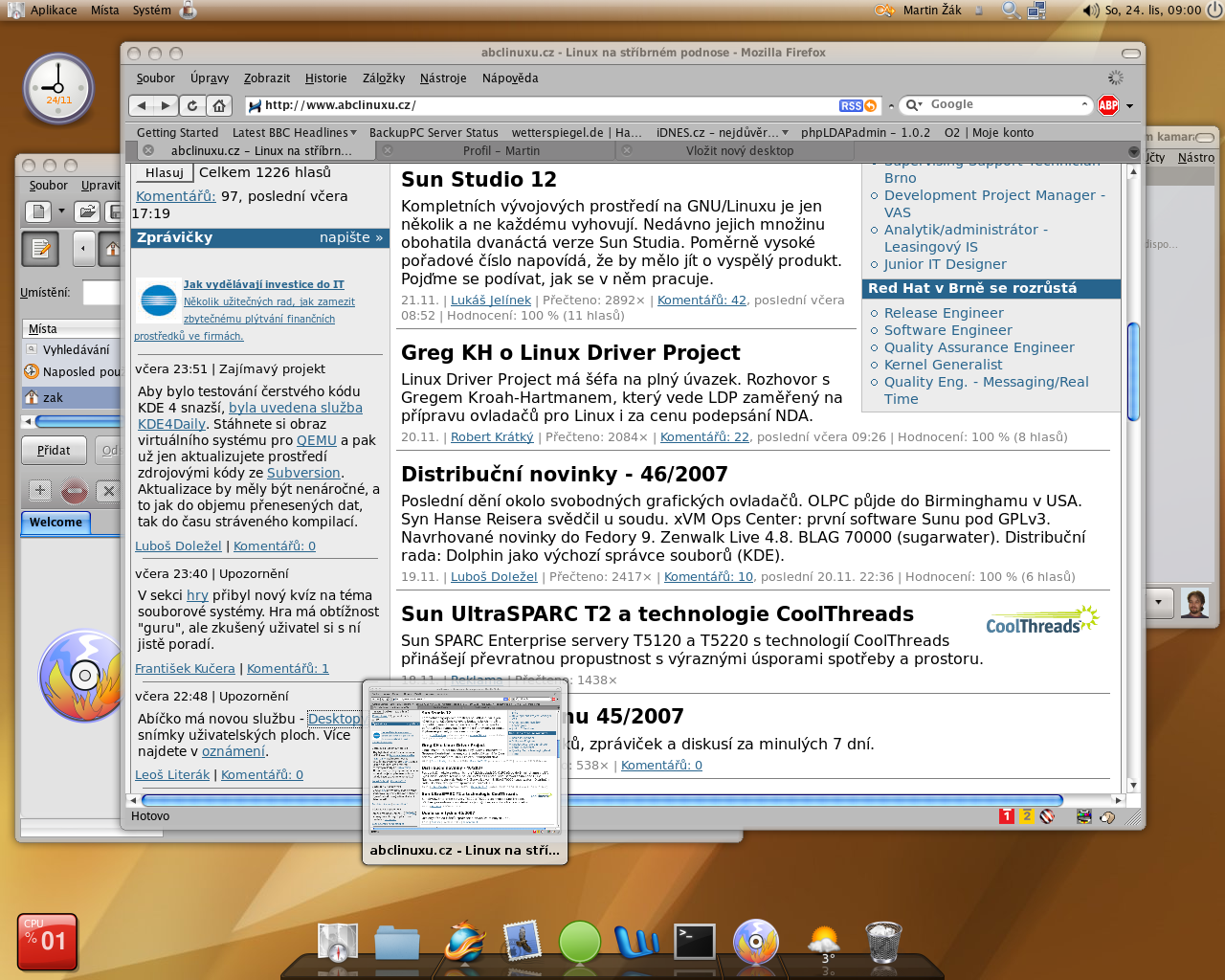The width and height of the screenshot is (1225, 980).
Task: Open the Nástroje menu in Firefox
Action: pyautogui.click(x=443, y=78)
